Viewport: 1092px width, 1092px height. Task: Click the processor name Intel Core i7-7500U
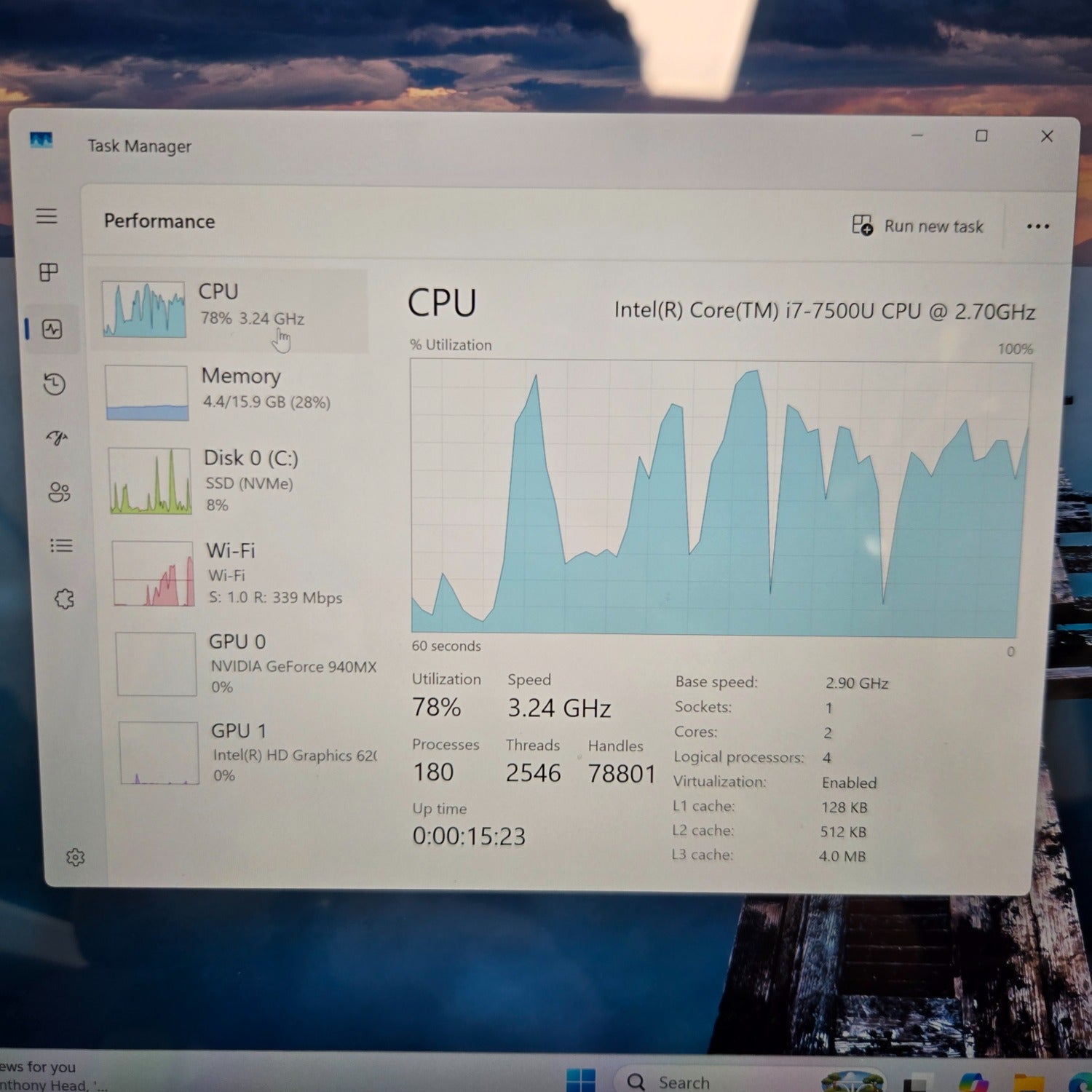pyautogui.click(x=824, y=311)
